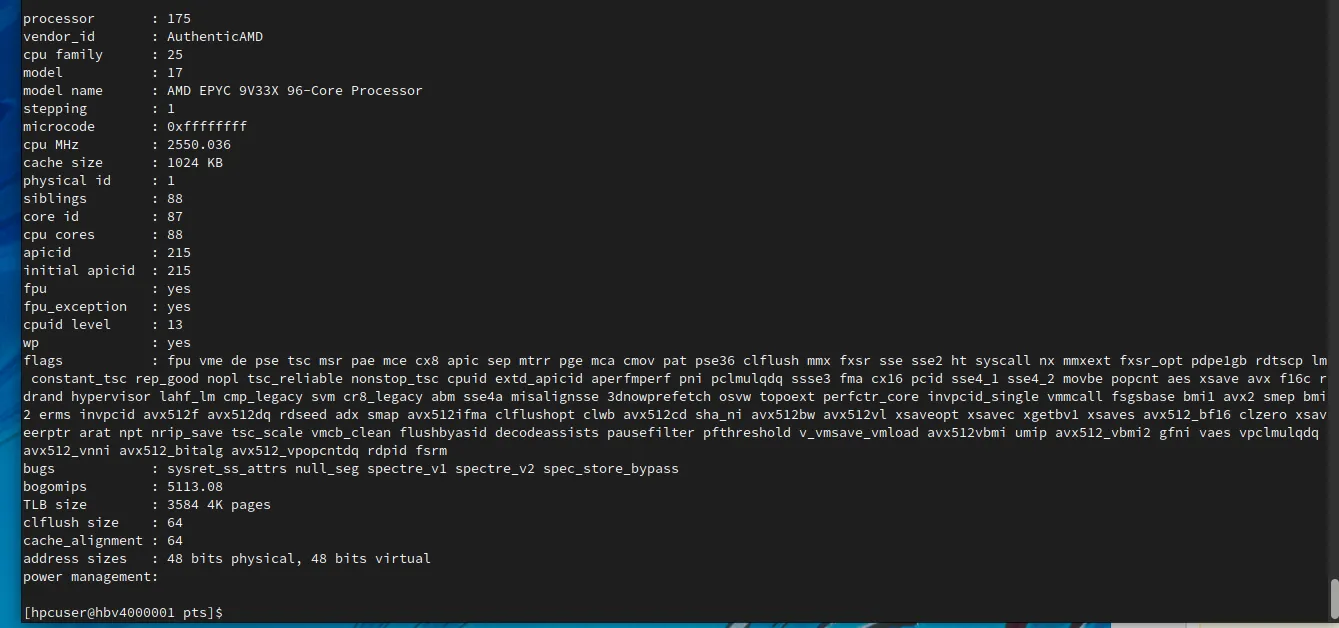Click the power management label
This screenshot has height=628, width=1339.
pos(91,577)
